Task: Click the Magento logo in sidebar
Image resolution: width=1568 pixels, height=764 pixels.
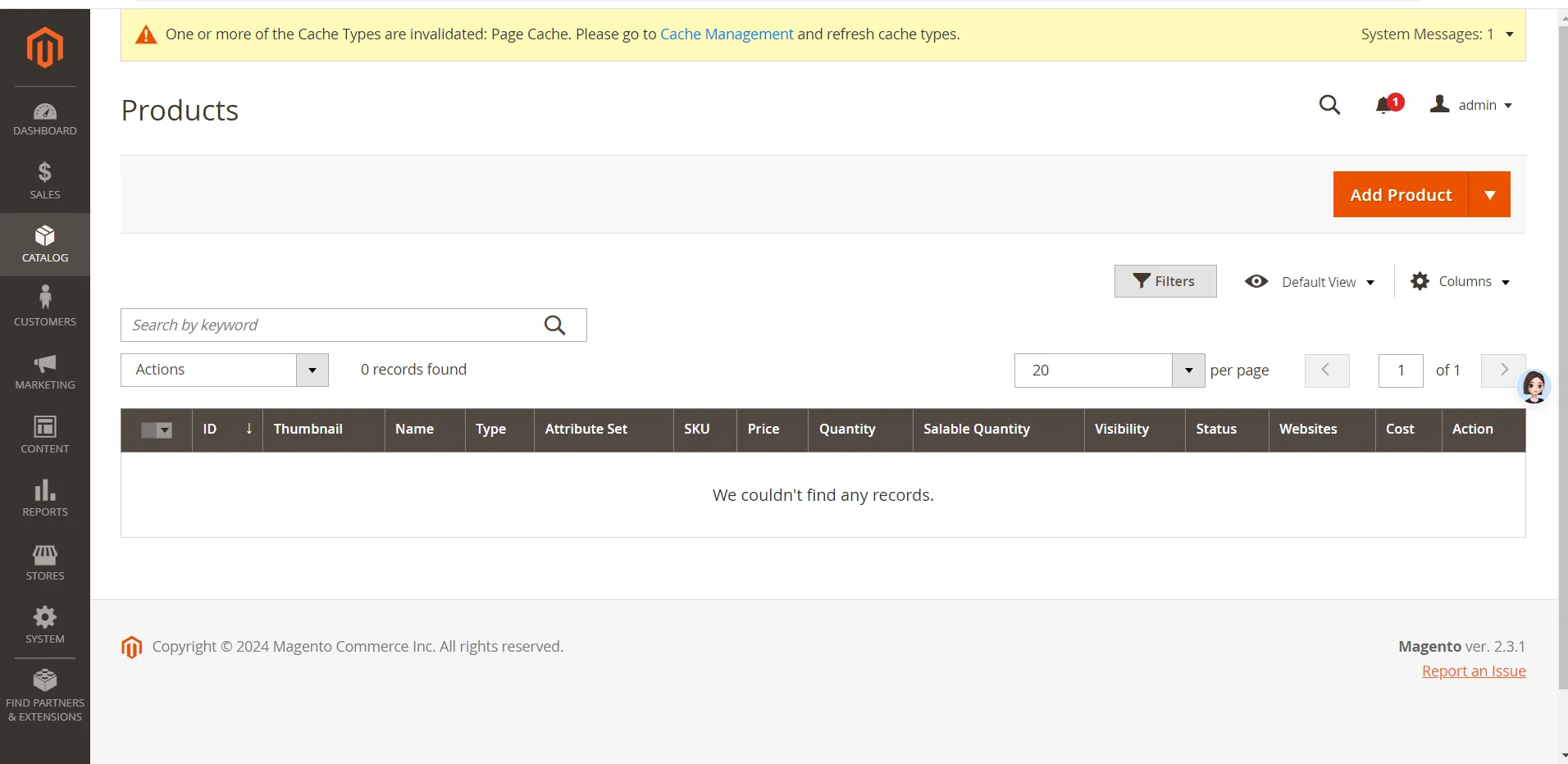Action: point(45,47)
